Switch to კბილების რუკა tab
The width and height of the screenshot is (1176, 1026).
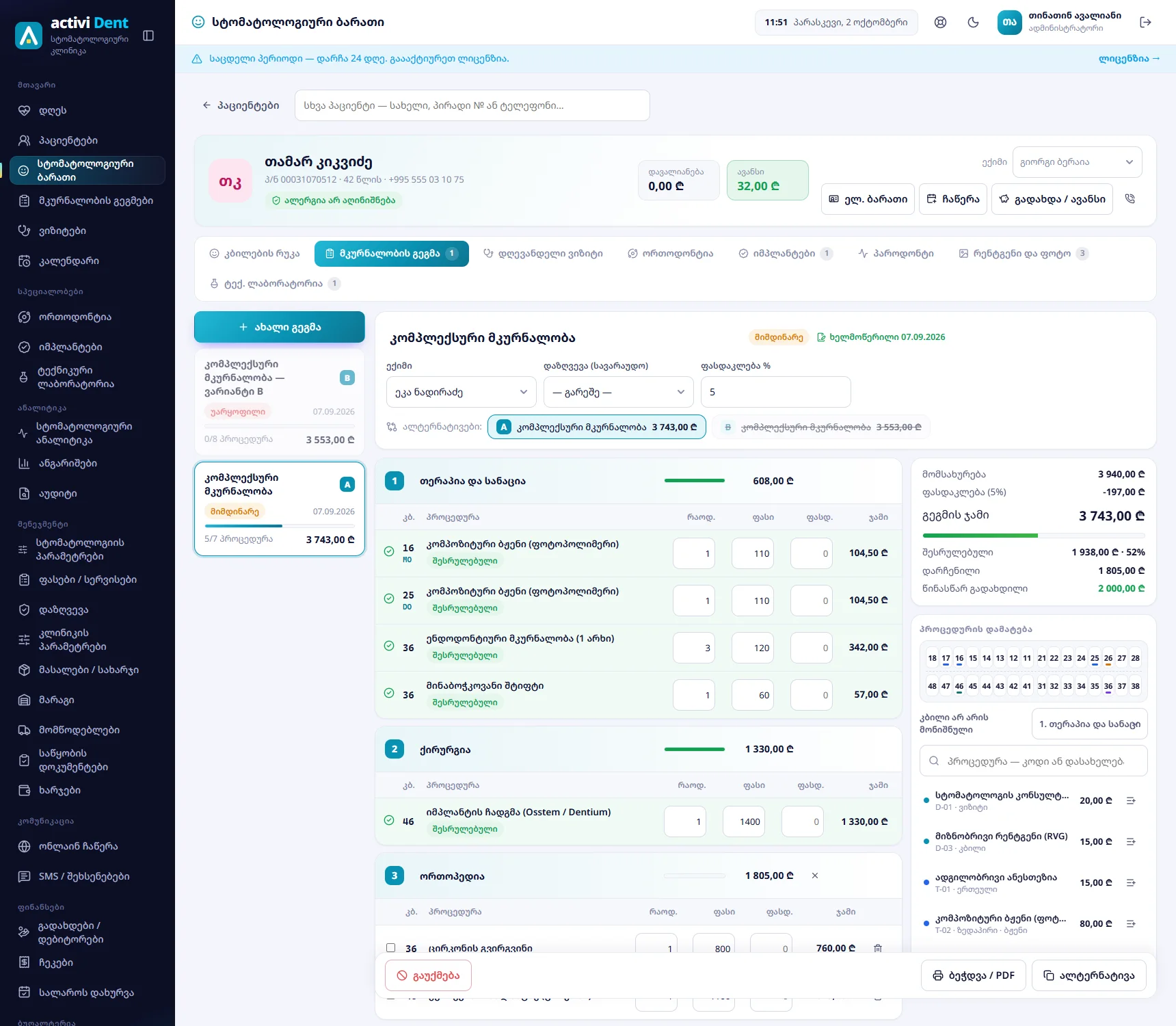(x=254, y=254)
